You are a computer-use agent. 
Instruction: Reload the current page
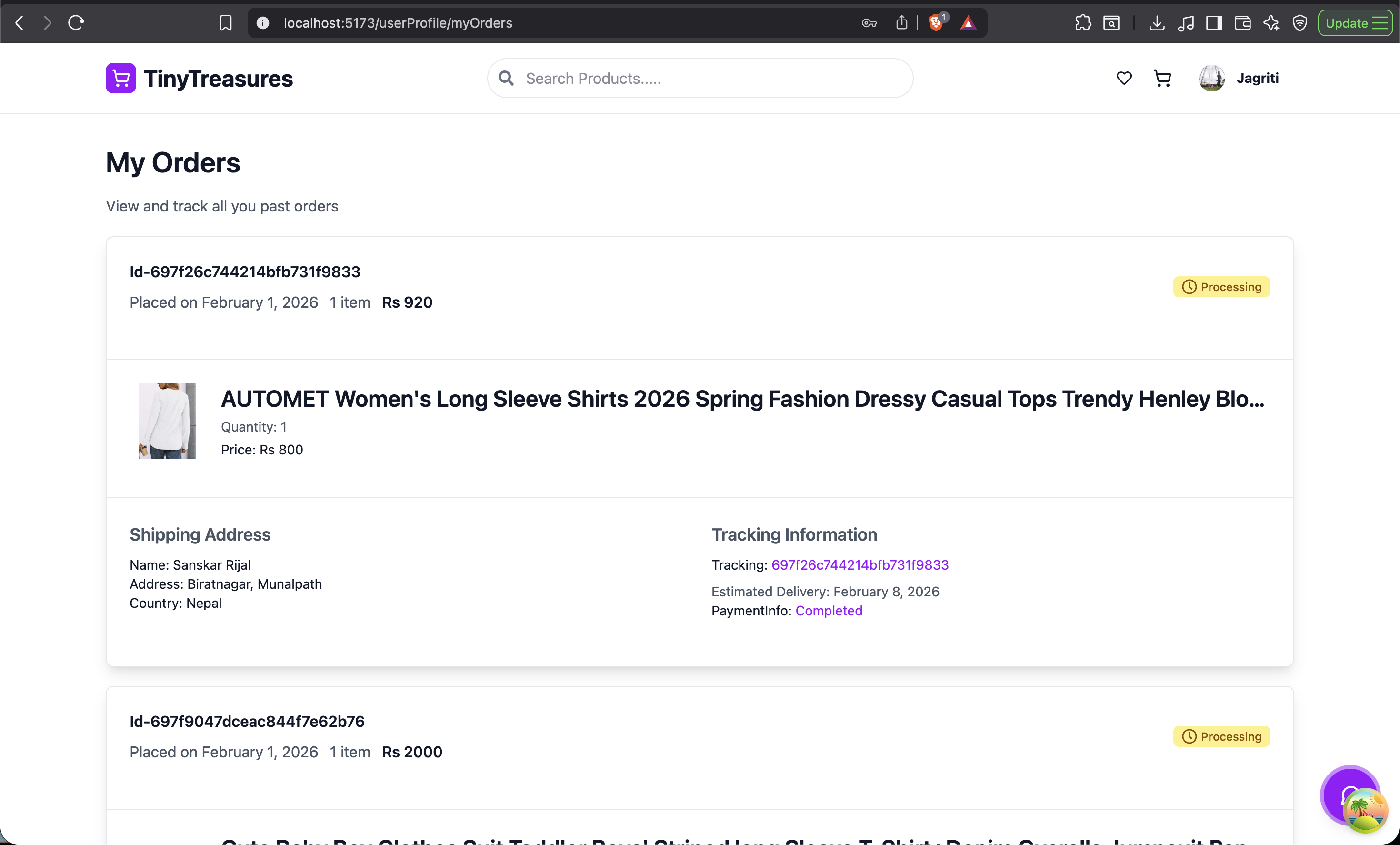(x=76, y=23)
